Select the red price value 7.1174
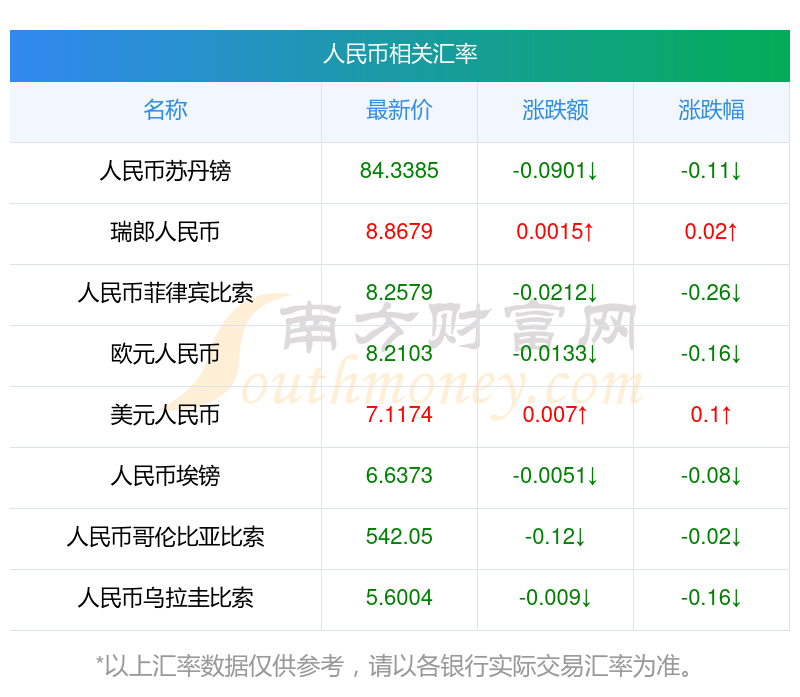This screenshot has height=697, width=800. 399,415
